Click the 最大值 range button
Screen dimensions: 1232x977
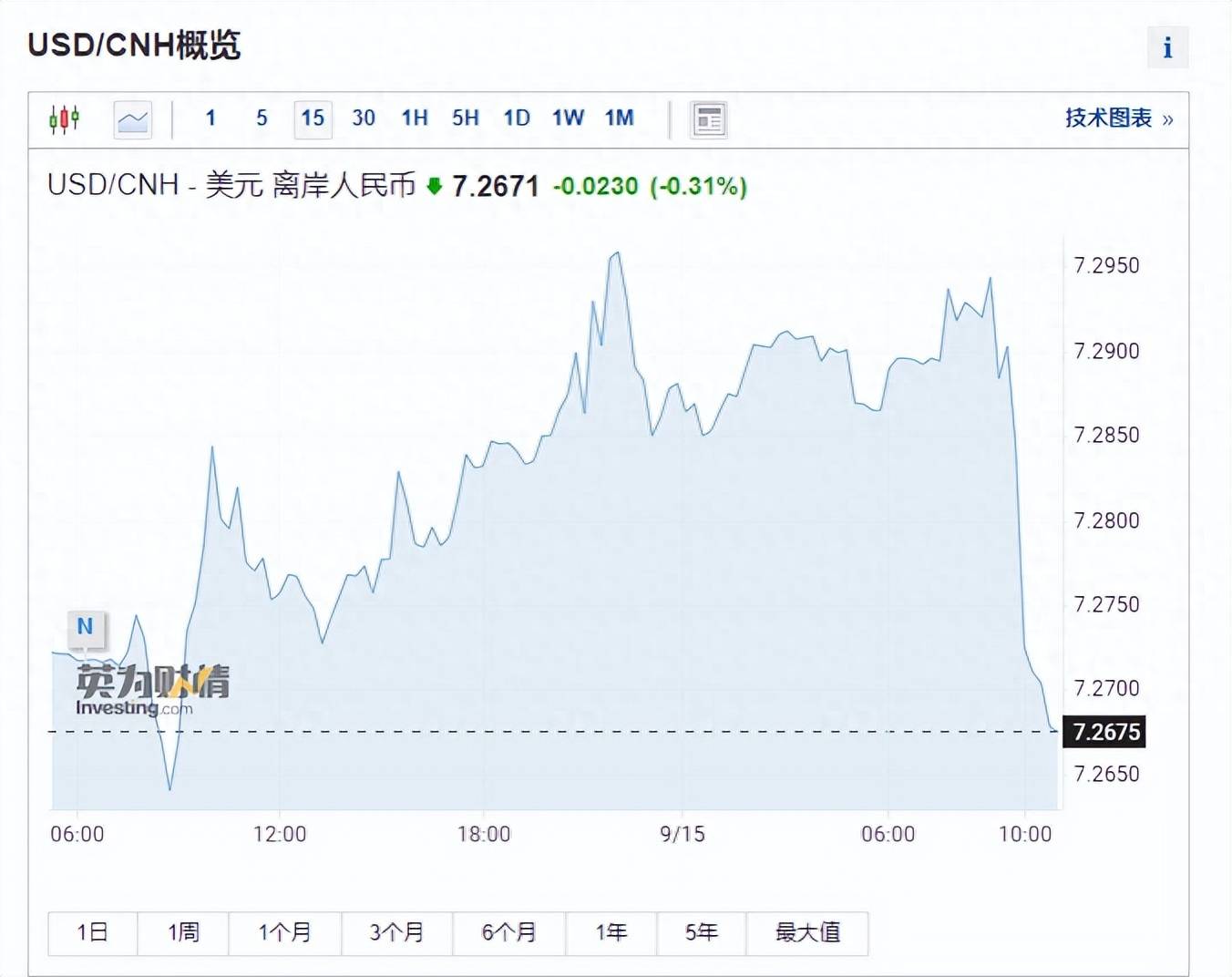pyautogui.click(x=806, y=932)
